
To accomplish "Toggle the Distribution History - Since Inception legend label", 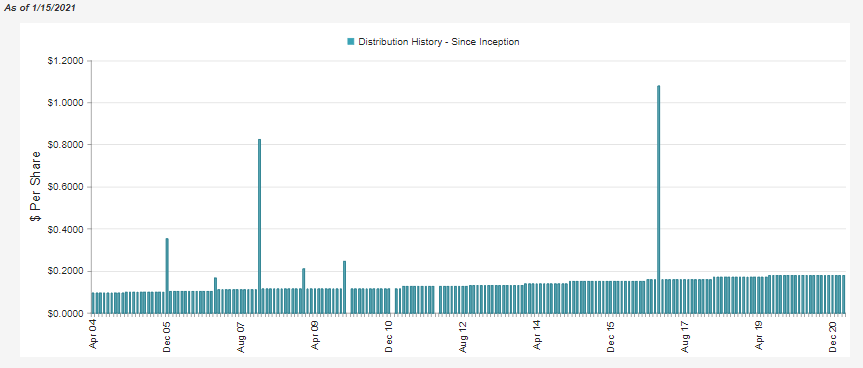I will coord(439,42).
